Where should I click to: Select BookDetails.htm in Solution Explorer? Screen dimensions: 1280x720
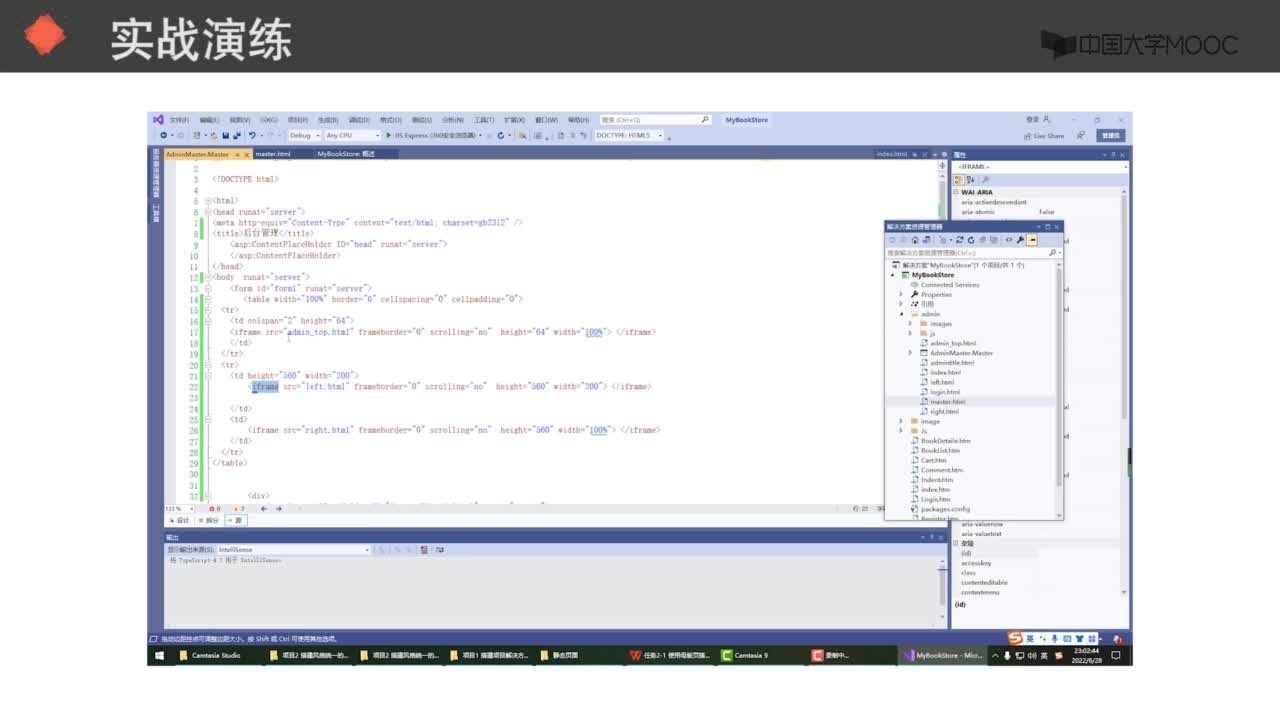(945, 441)
